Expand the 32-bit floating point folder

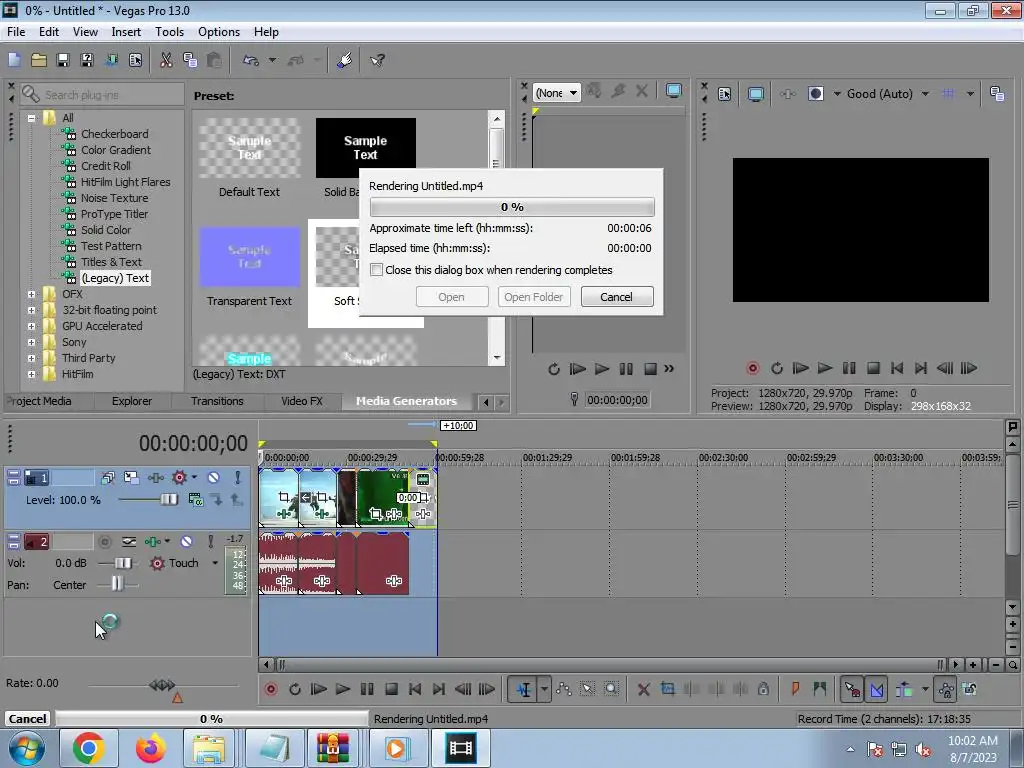(x=31, y=310)
